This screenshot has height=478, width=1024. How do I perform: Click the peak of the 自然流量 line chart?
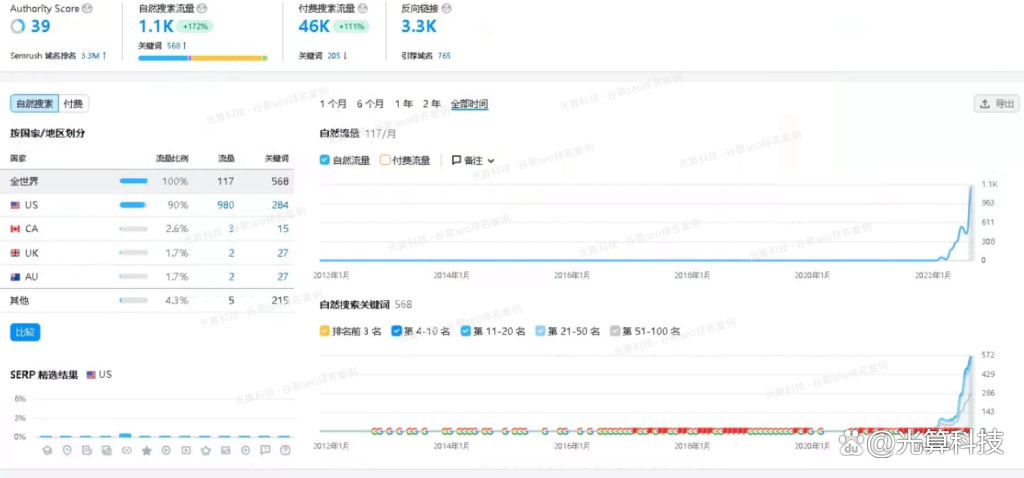(970, 187)
